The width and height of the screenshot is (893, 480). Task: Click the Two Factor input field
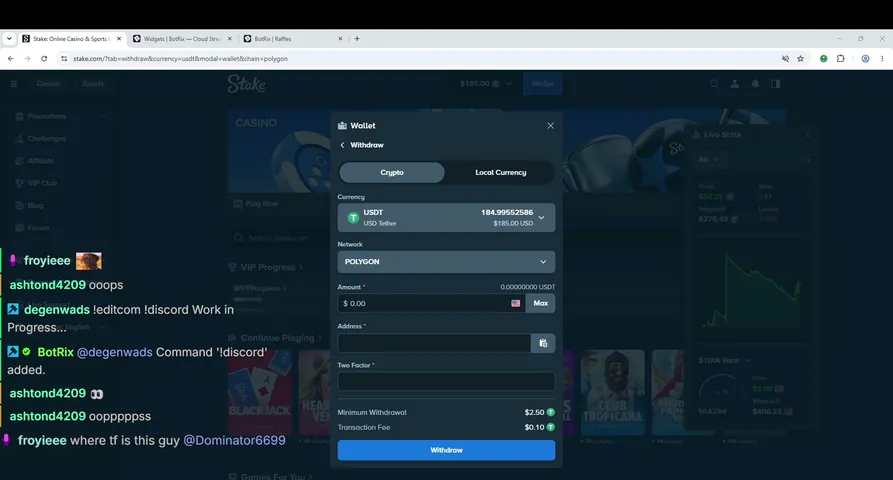click(446, 381)
